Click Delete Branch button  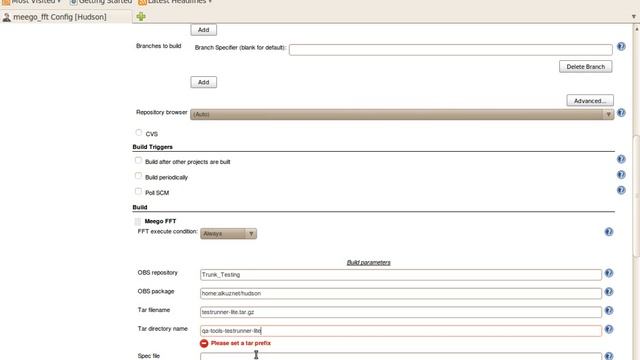coord(586,67)
